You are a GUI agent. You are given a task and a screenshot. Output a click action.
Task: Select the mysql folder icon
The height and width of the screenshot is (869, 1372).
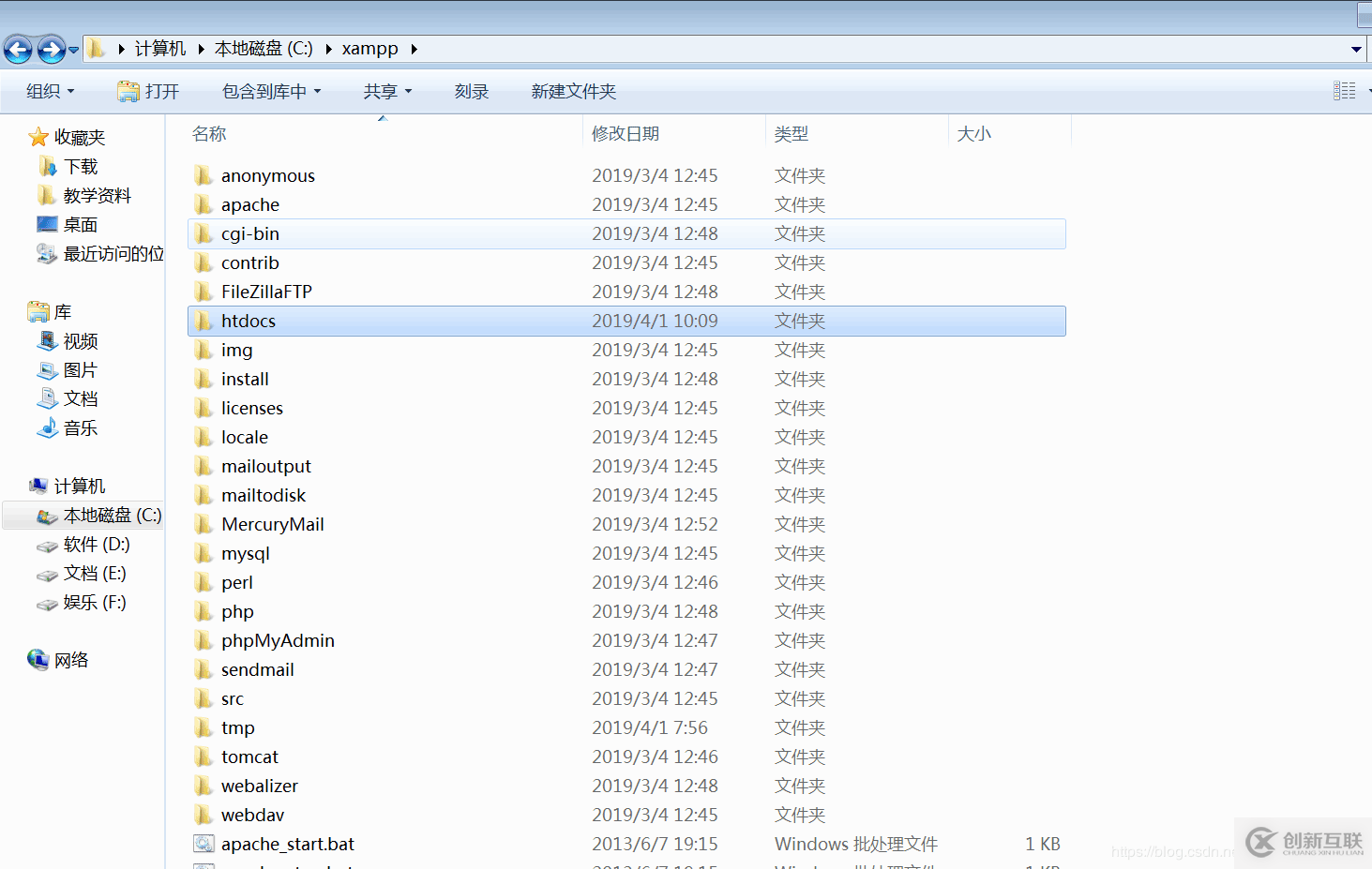[x=204, y=553]
